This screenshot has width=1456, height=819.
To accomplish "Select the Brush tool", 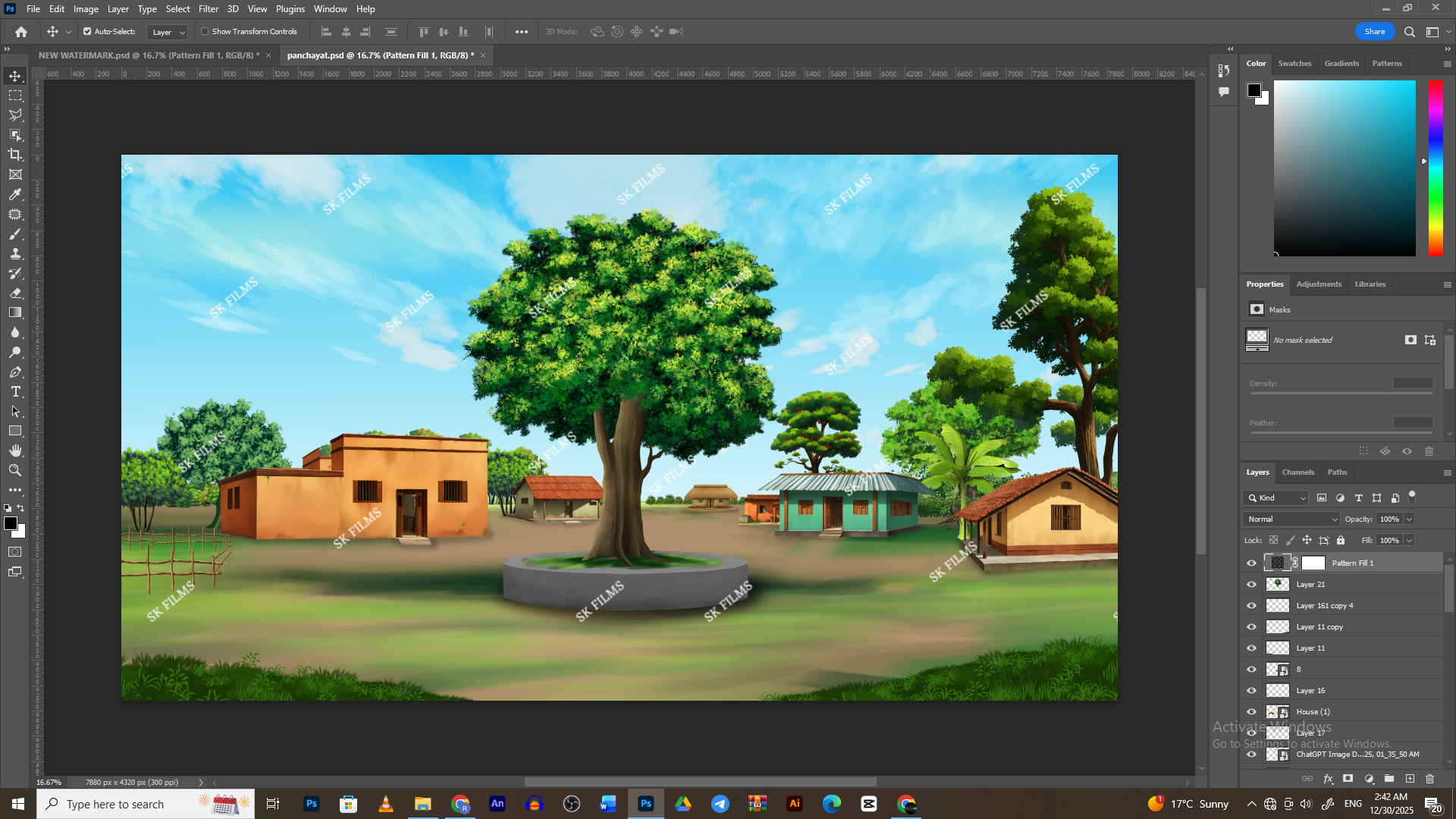I will 15,234.
